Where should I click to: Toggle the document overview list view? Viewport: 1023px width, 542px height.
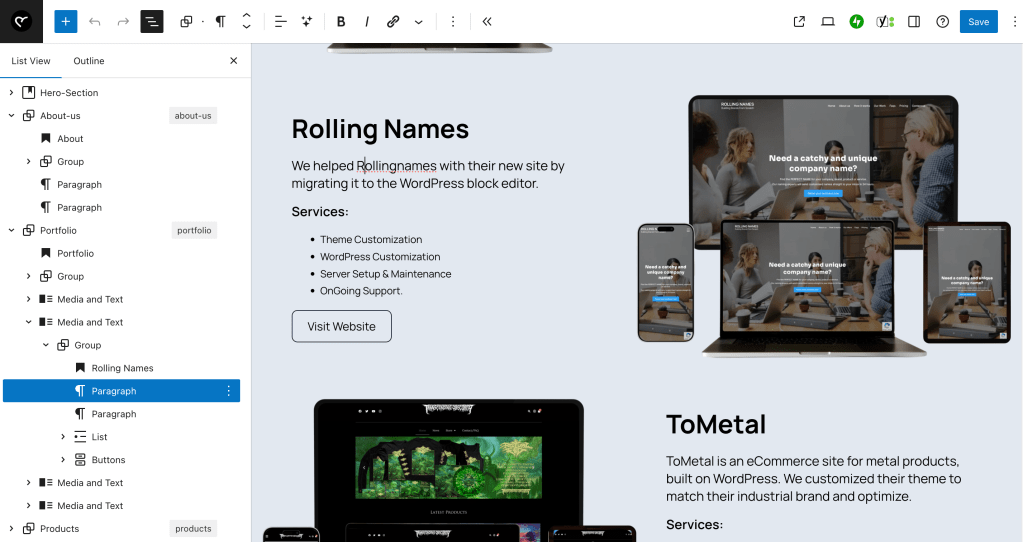151,22
